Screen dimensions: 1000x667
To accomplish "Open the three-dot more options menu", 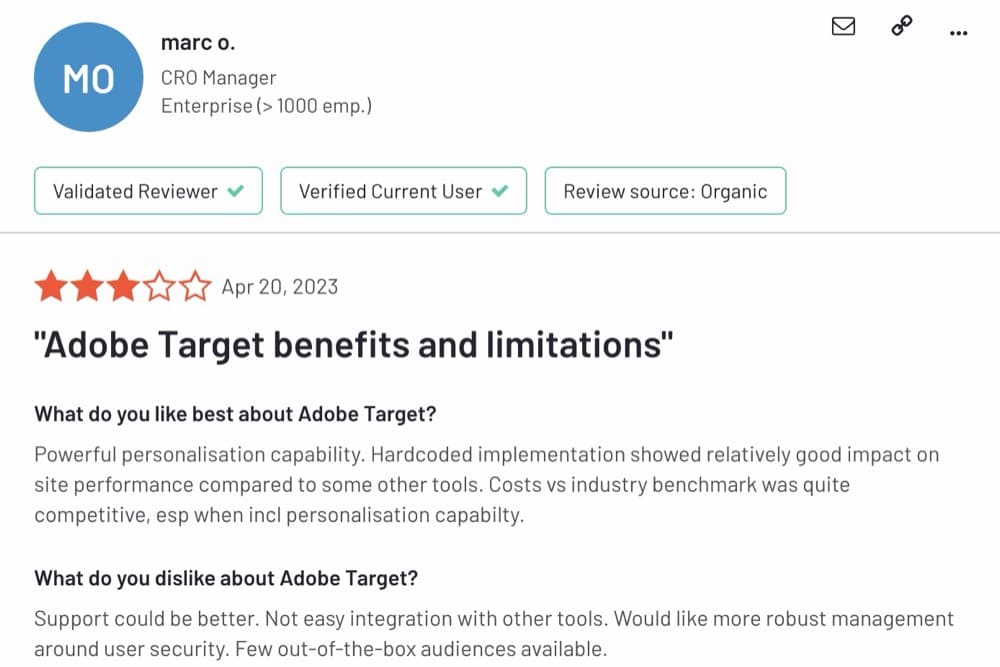I will coord(958,33).
